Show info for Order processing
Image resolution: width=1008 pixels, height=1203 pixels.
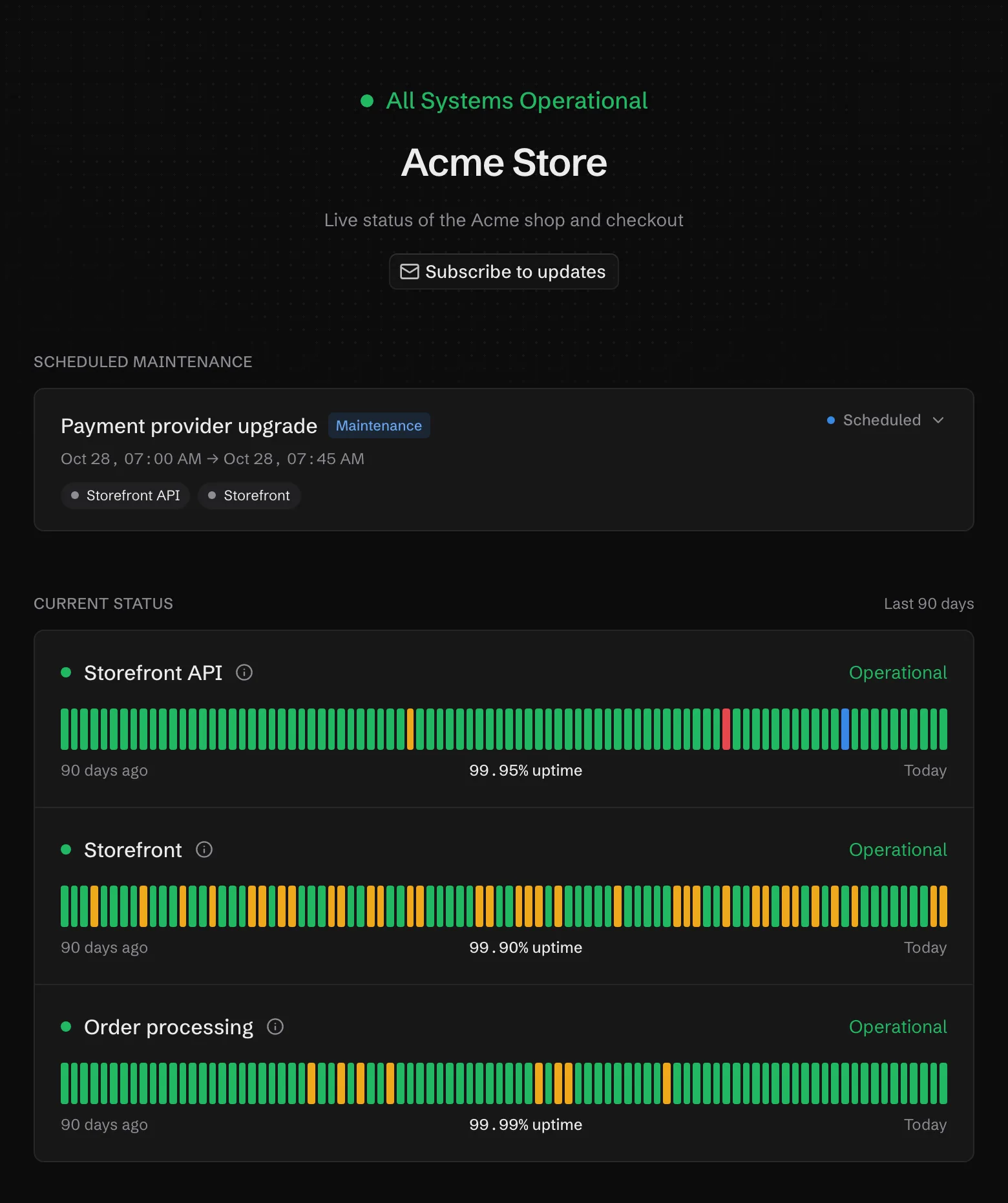[275, 1027]
